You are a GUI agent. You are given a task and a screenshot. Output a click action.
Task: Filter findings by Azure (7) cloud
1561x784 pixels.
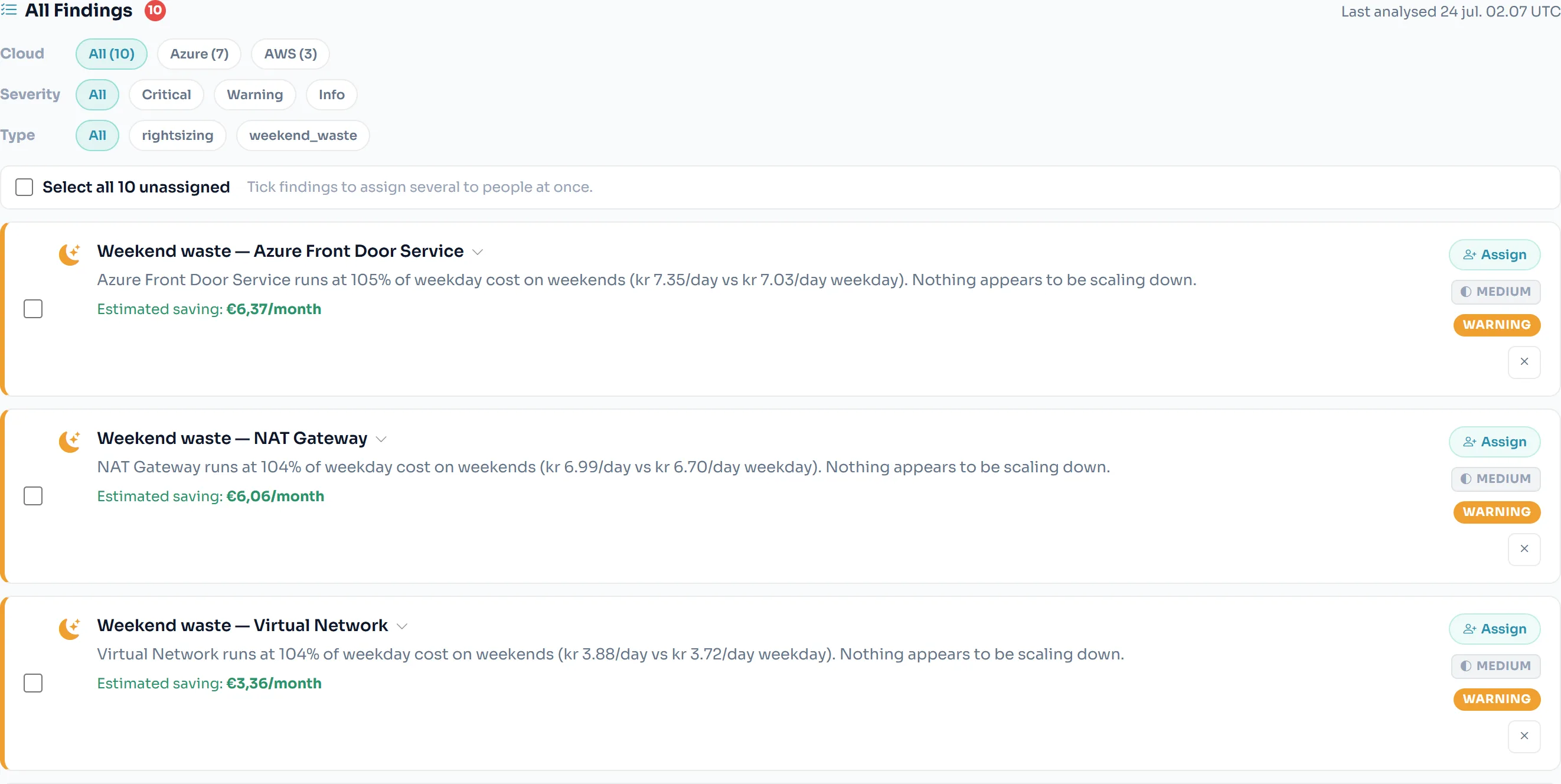point(200,54)
